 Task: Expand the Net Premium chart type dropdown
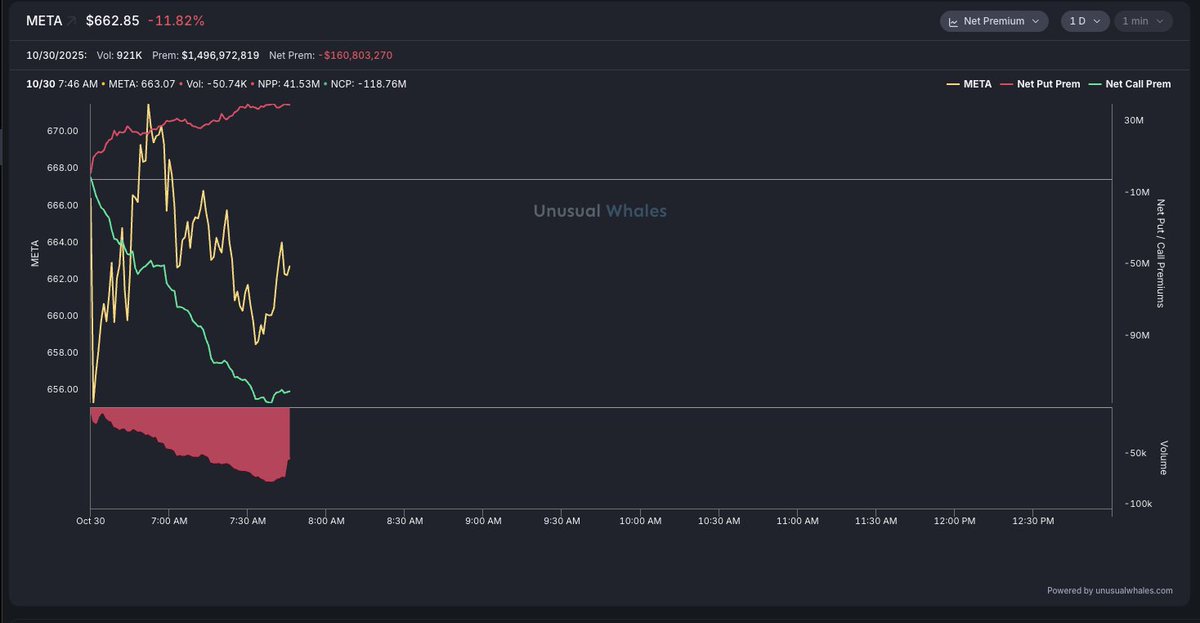pos(993,21)
